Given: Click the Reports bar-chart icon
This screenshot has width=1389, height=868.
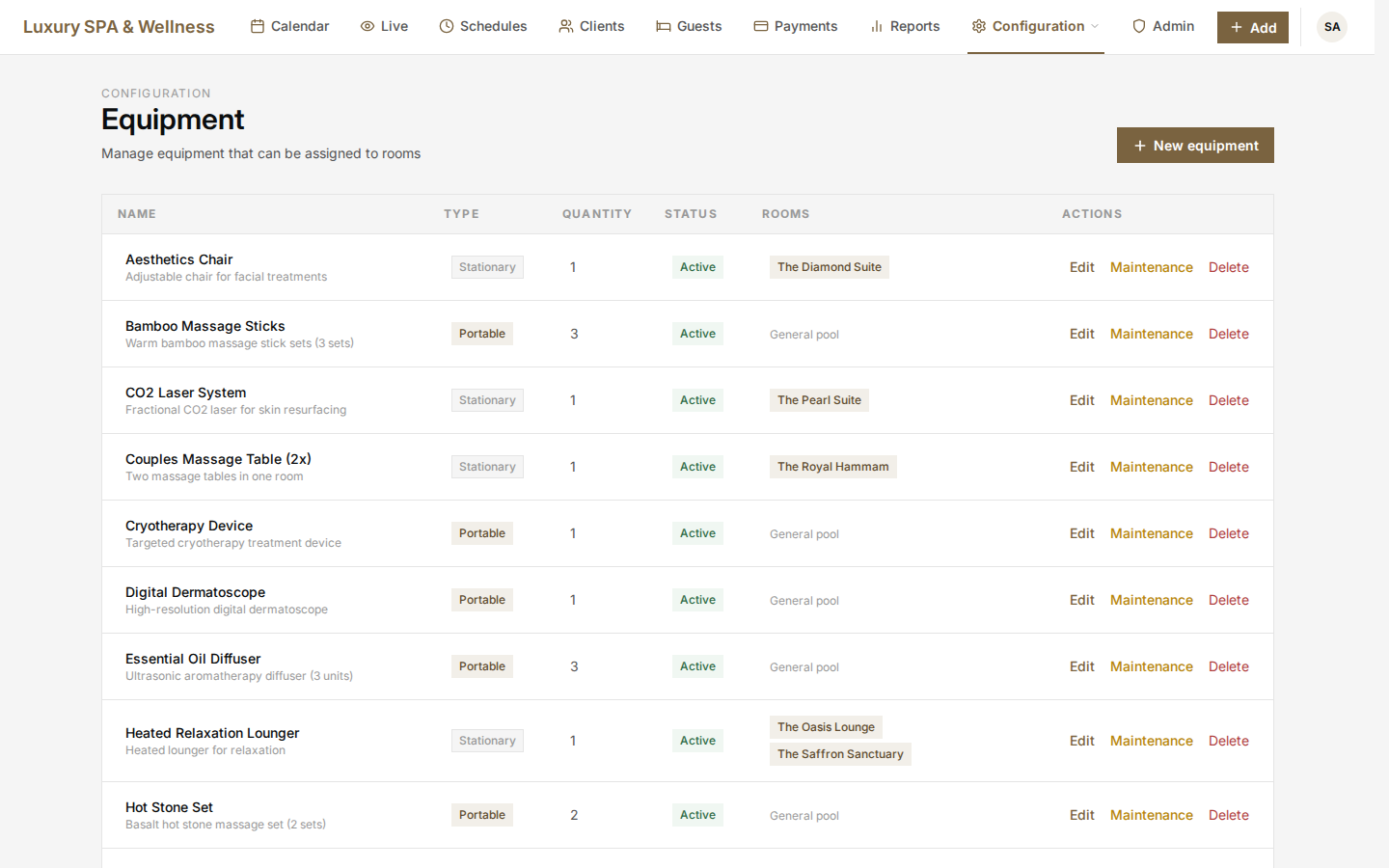Looking at the screenshot, I should 875,26.
